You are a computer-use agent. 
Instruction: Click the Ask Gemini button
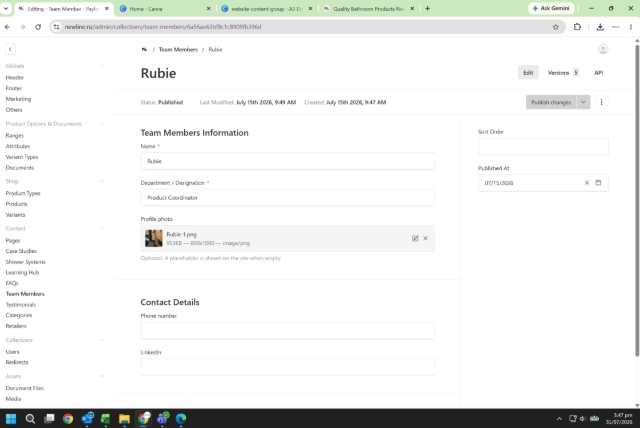(551, 8)
